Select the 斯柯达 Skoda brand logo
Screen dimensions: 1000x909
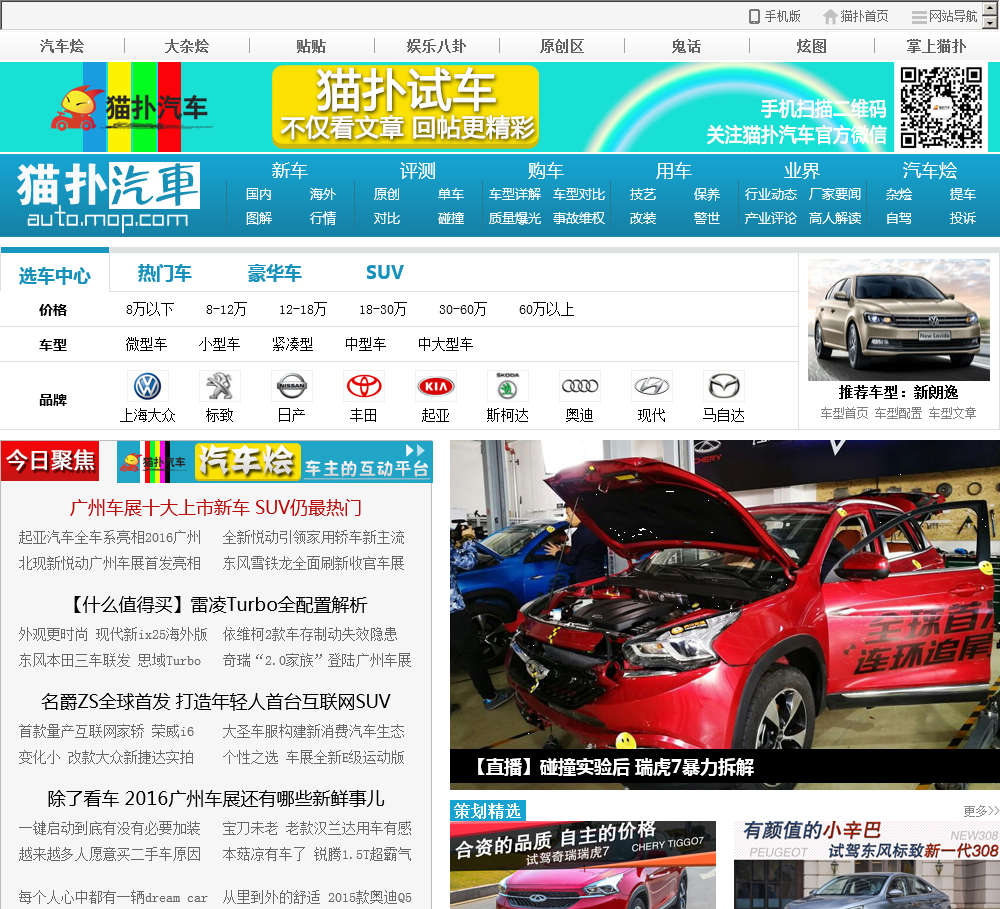508,386
